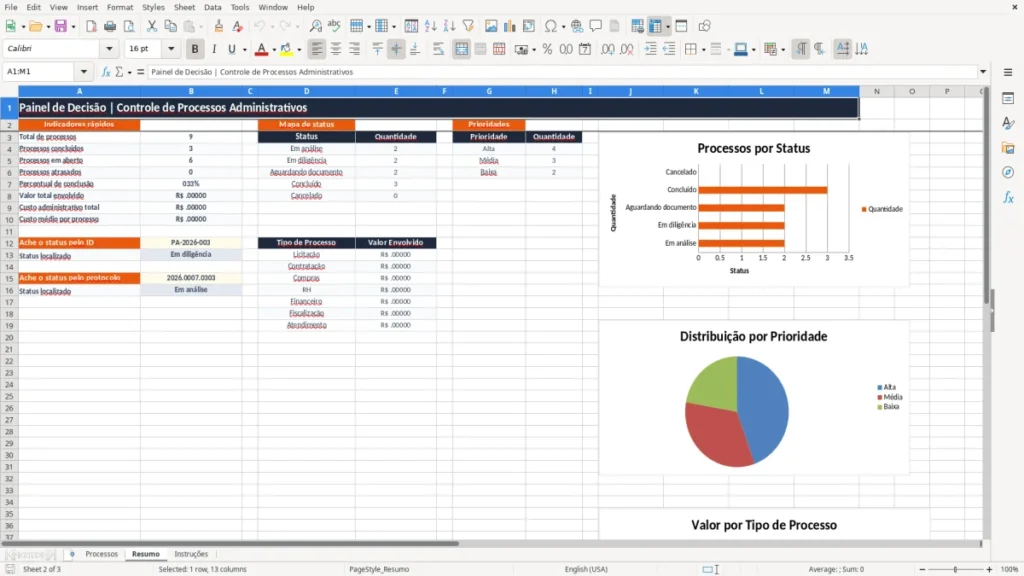
Task: Click the Format as Date icon
Action: pos(585,49)
